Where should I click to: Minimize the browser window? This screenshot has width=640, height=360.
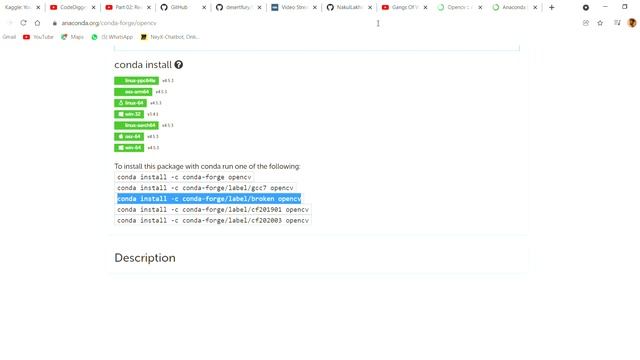coord(605,7)
